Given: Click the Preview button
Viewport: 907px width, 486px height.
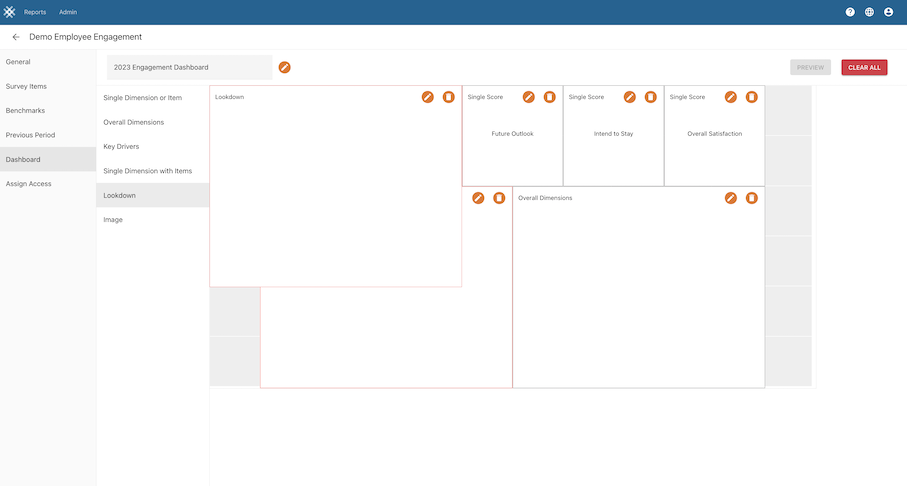Looking at the screenshot, I should [x=810, y=67].
